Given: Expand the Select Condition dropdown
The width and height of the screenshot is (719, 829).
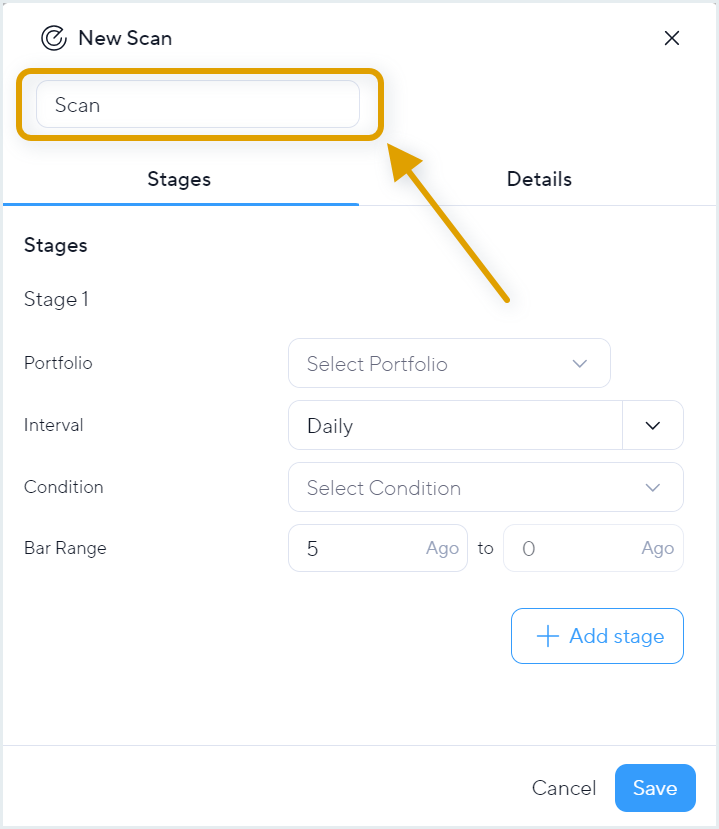Looking at the screenshot, I should (x=486, y=487).
